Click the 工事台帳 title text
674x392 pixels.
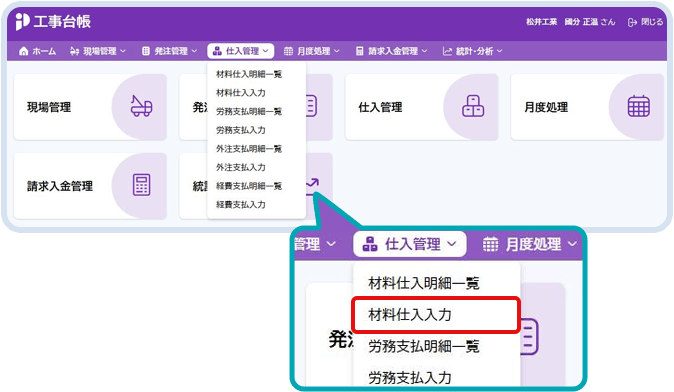tap(62, 21)
